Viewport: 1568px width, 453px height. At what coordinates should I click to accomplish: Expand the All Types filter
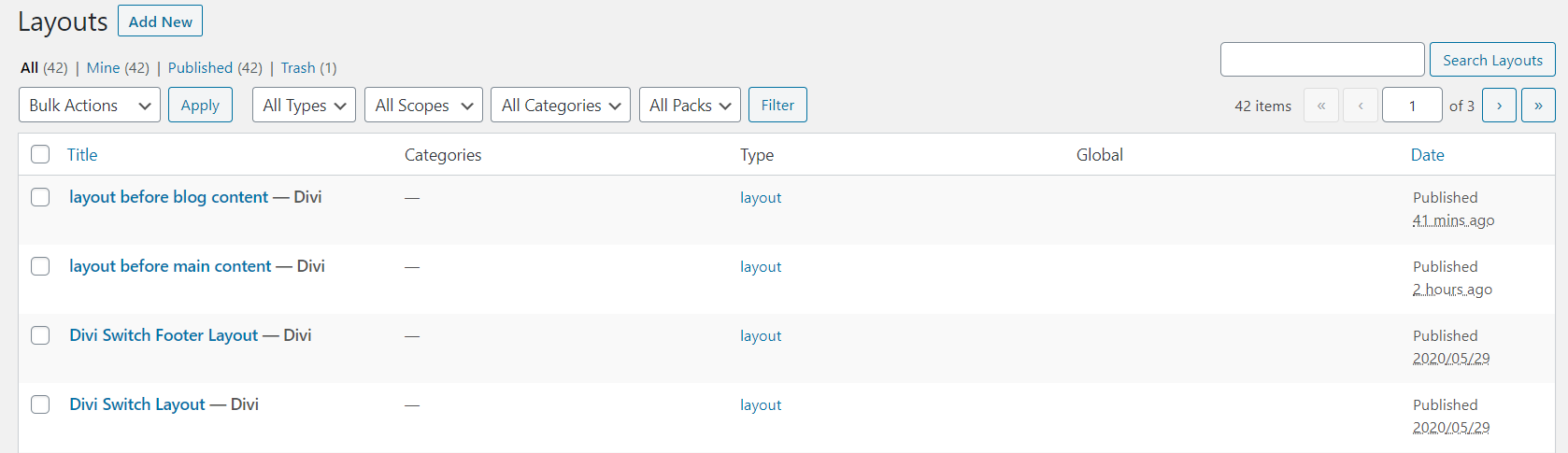(304, 105)
